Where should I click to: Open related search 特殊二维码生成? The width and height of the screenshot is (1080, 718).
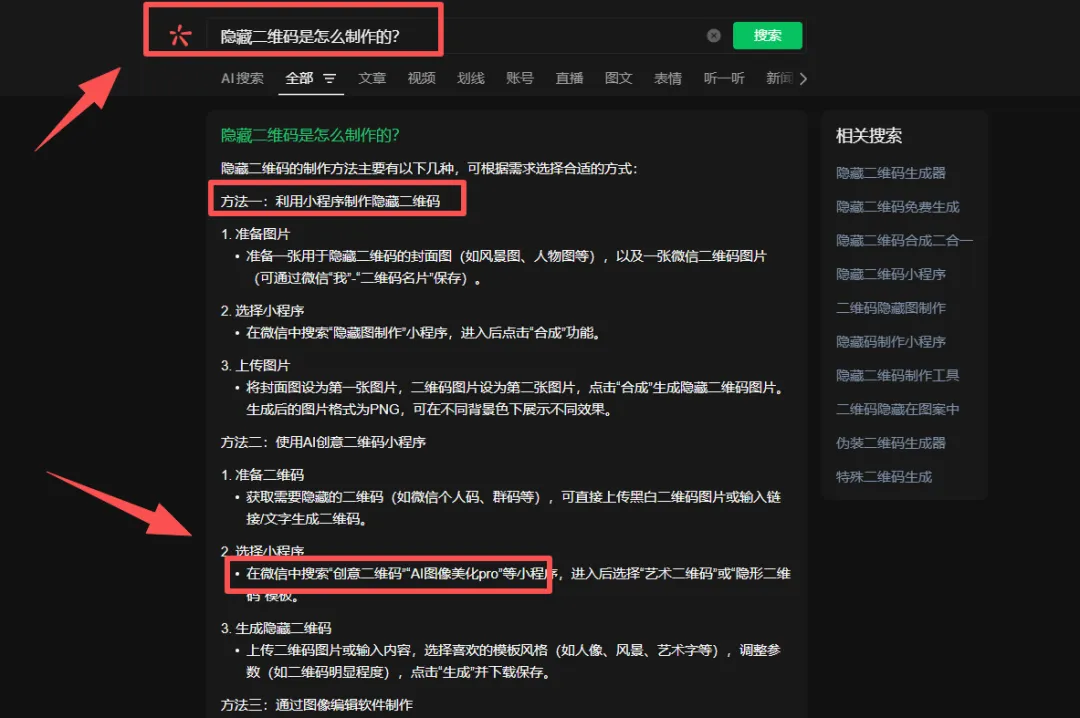coord(884,477)
